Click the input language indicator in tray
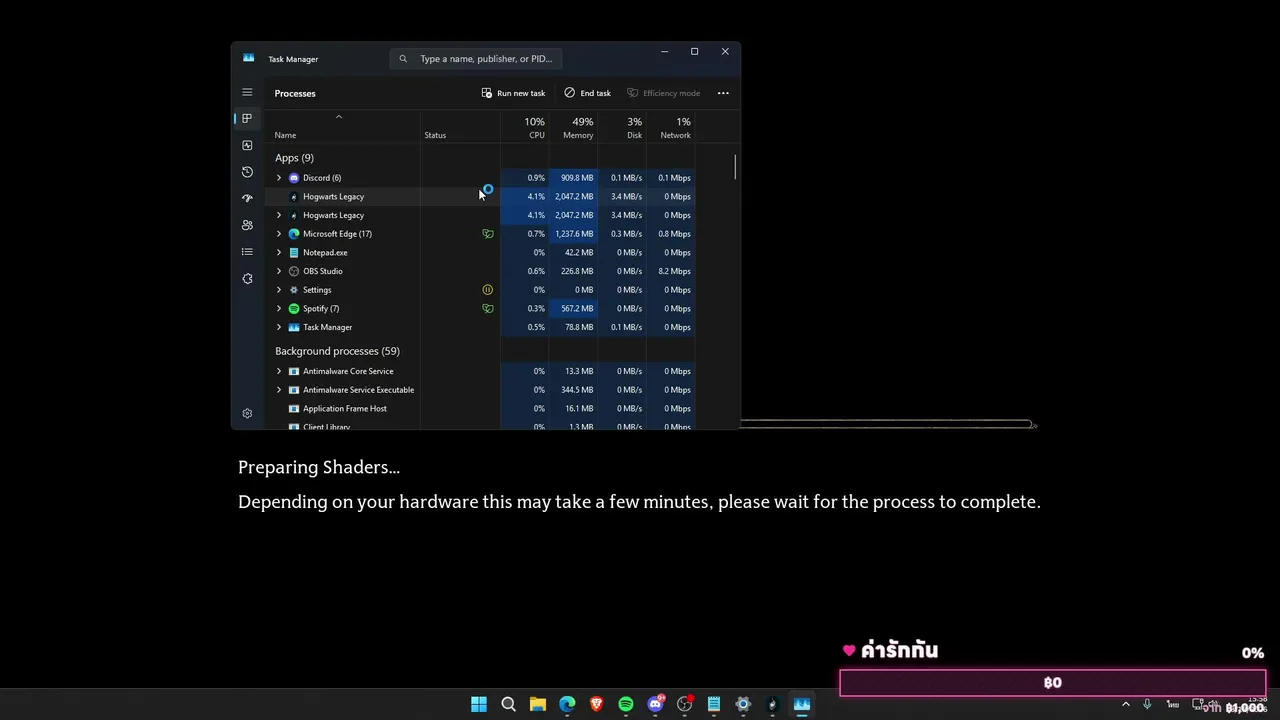The image size is (1280, 720). (1173, 704)
